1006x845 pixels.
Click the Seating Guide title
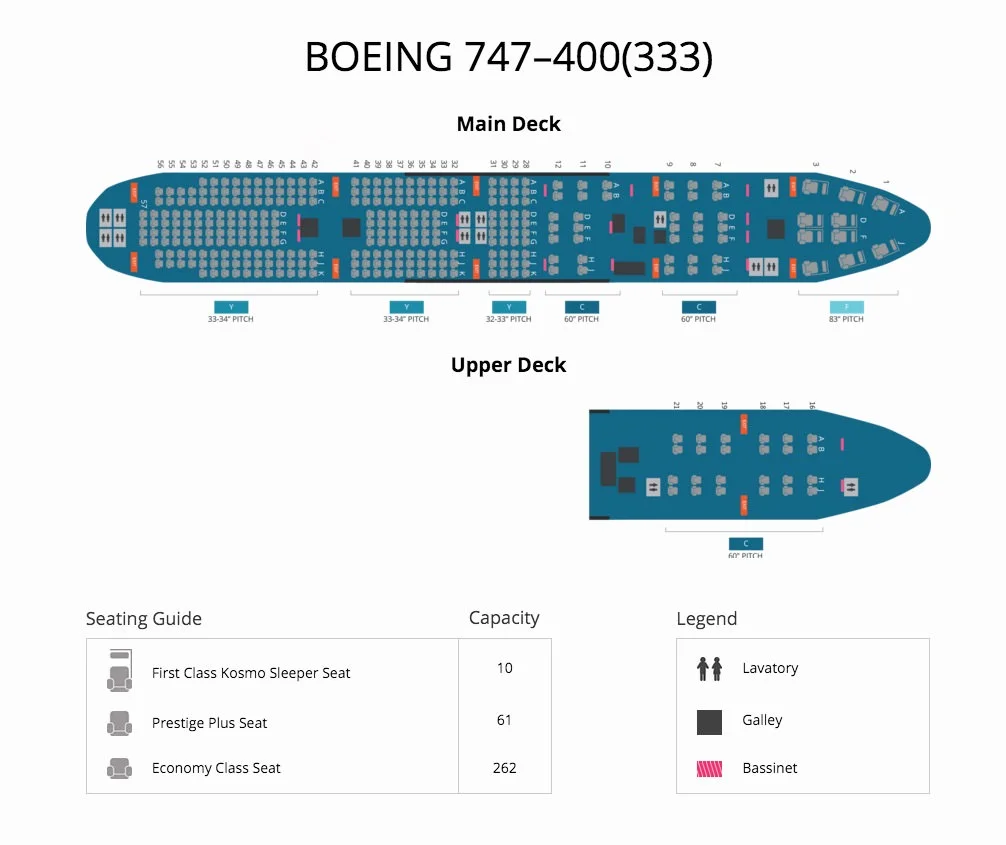tap(144, 619)
